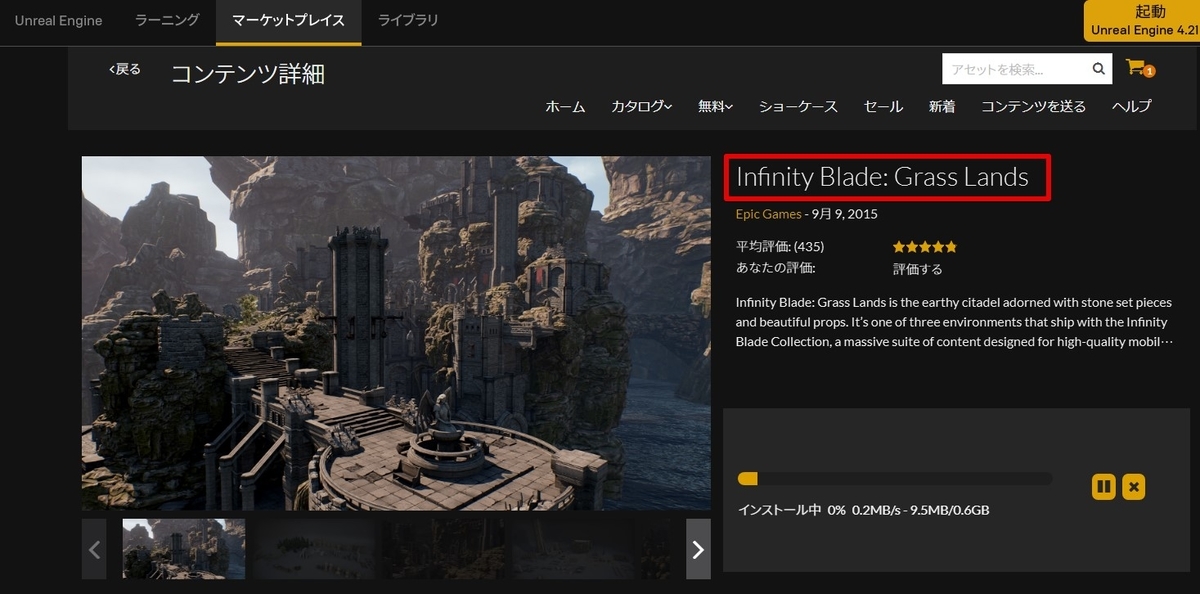Select the fourth dark thumbnail
Viewport: 1200px width, 594px height.
pyautogui.click(x=575, y=549)
